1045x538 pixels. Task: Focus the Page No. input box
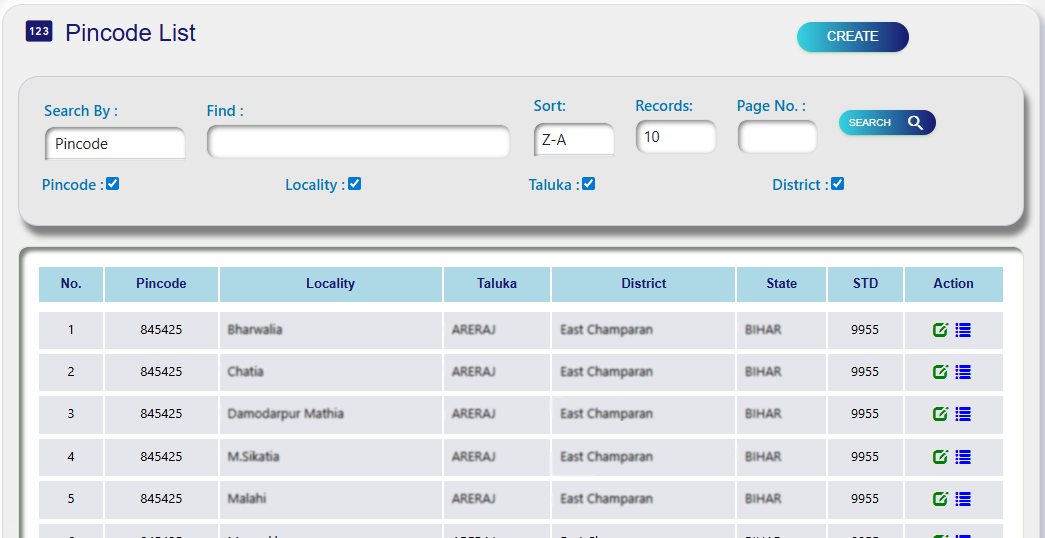(777, 137)
